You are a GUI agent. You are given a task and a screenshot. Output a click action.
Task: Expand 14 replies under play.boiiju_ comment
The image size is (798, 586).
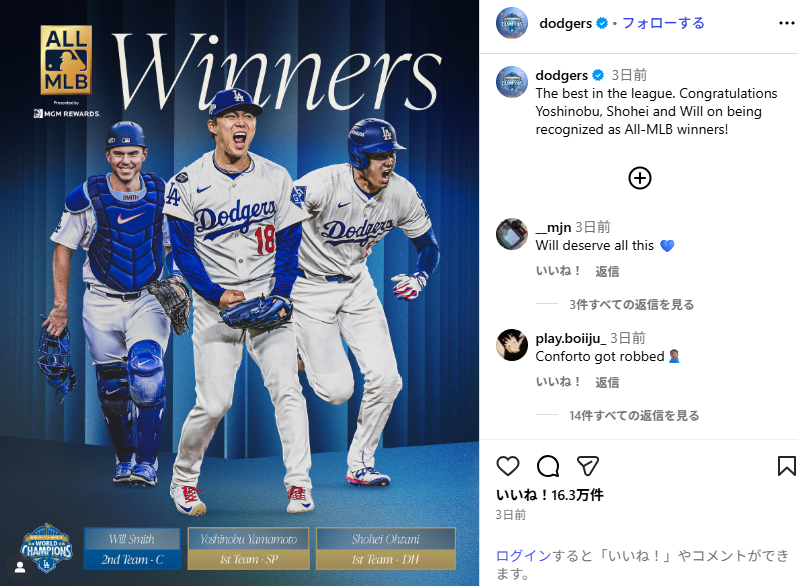click(634, 415)
